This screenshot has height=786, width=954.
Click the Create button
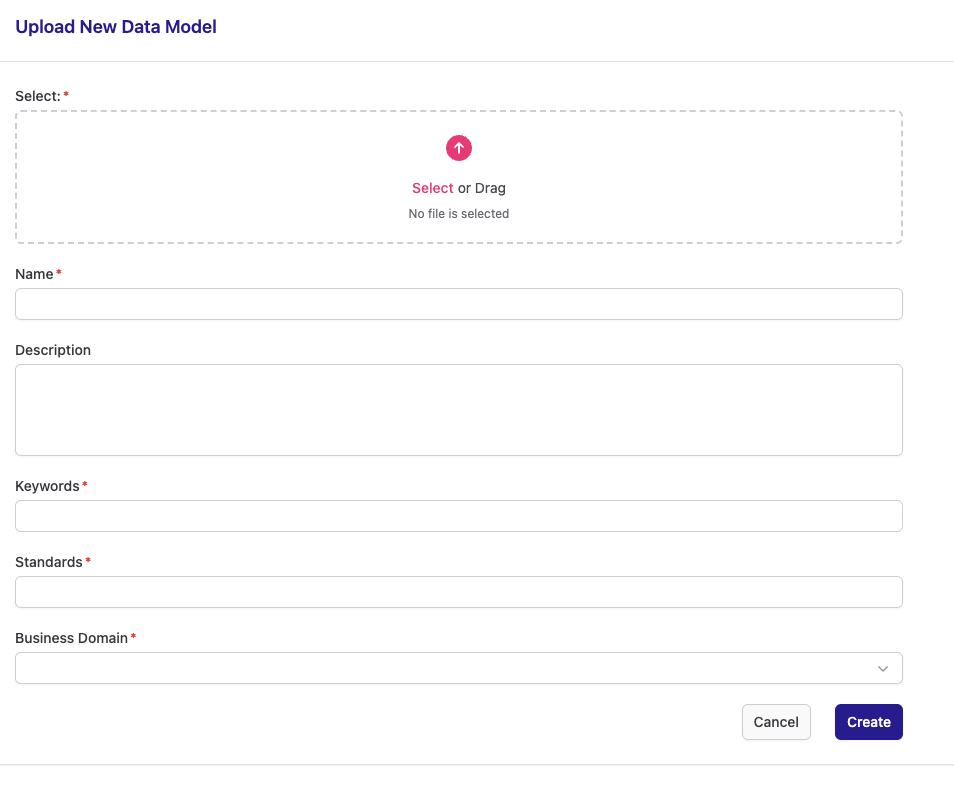tap(869, 722)
